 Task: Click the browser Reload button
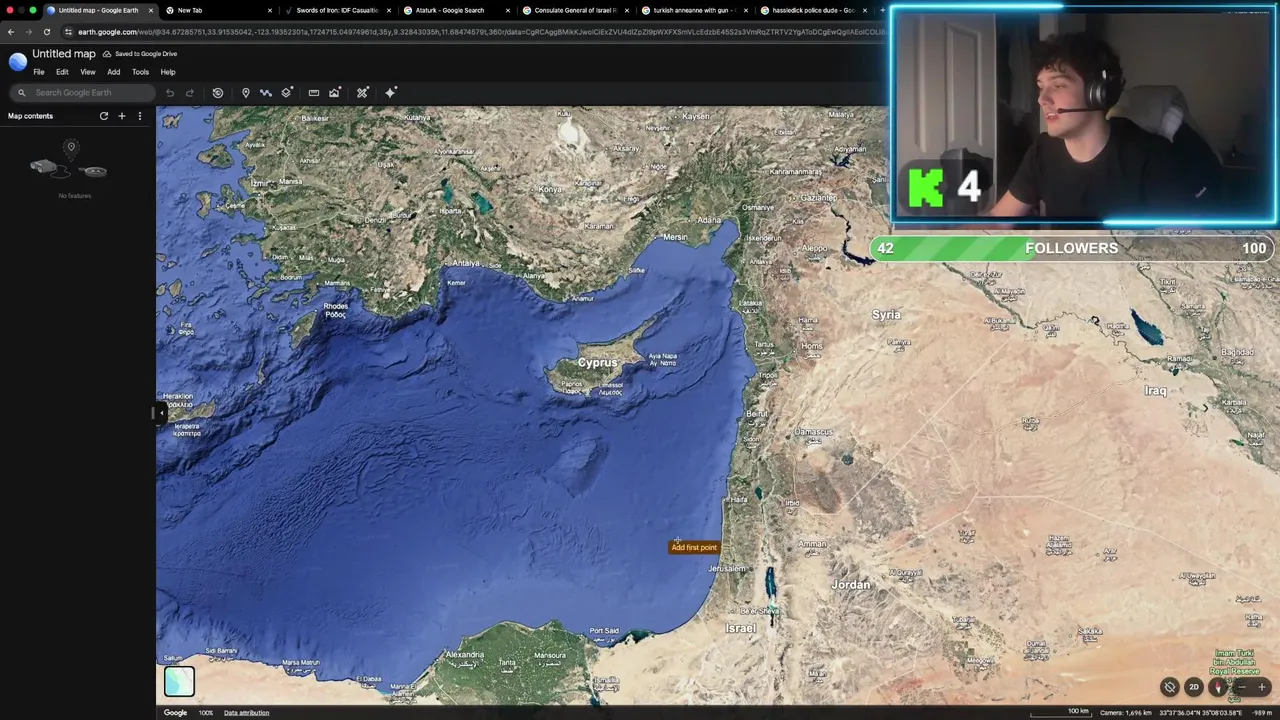46,32
